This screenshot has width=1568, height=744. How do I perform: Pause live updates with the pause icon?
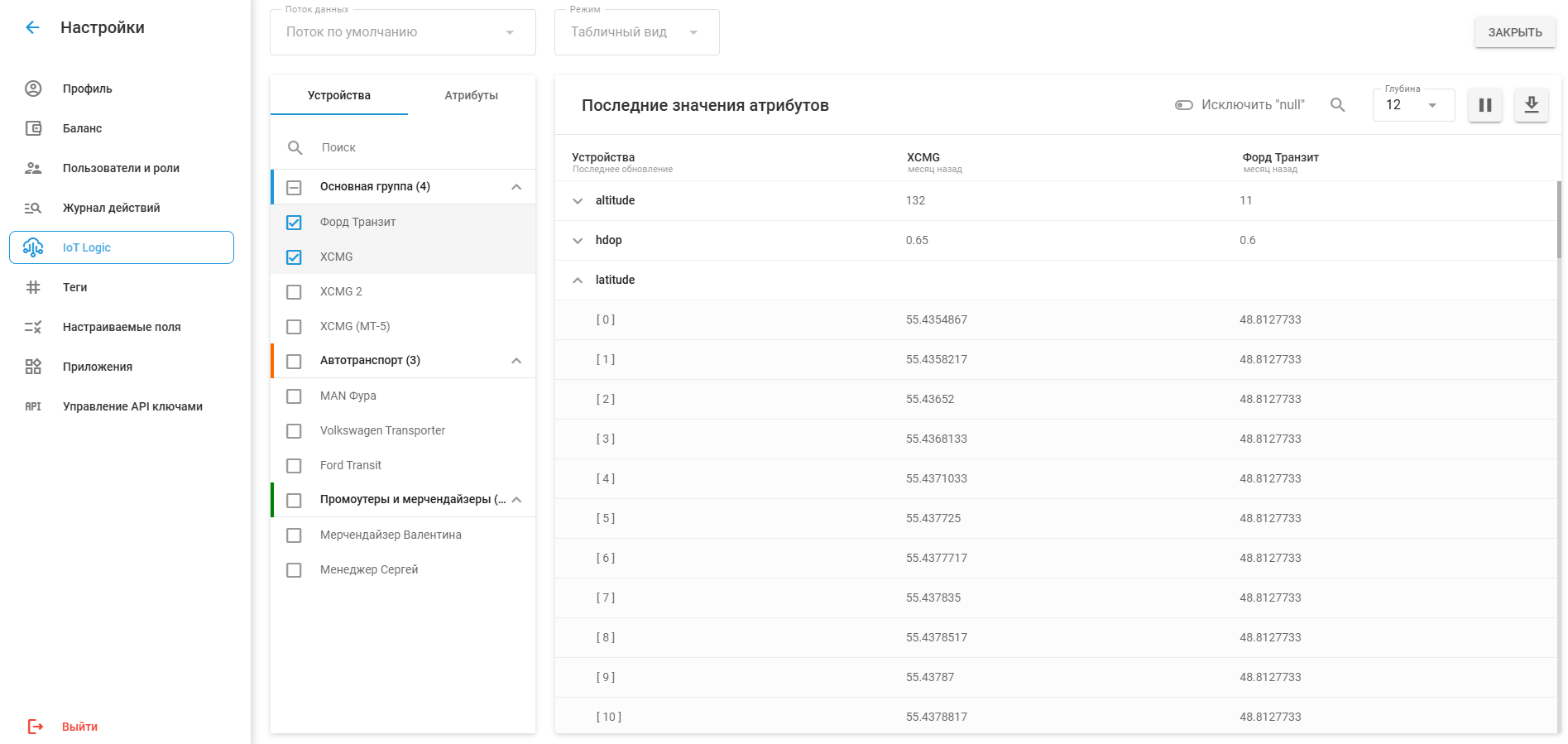(x=1484, y=105)
